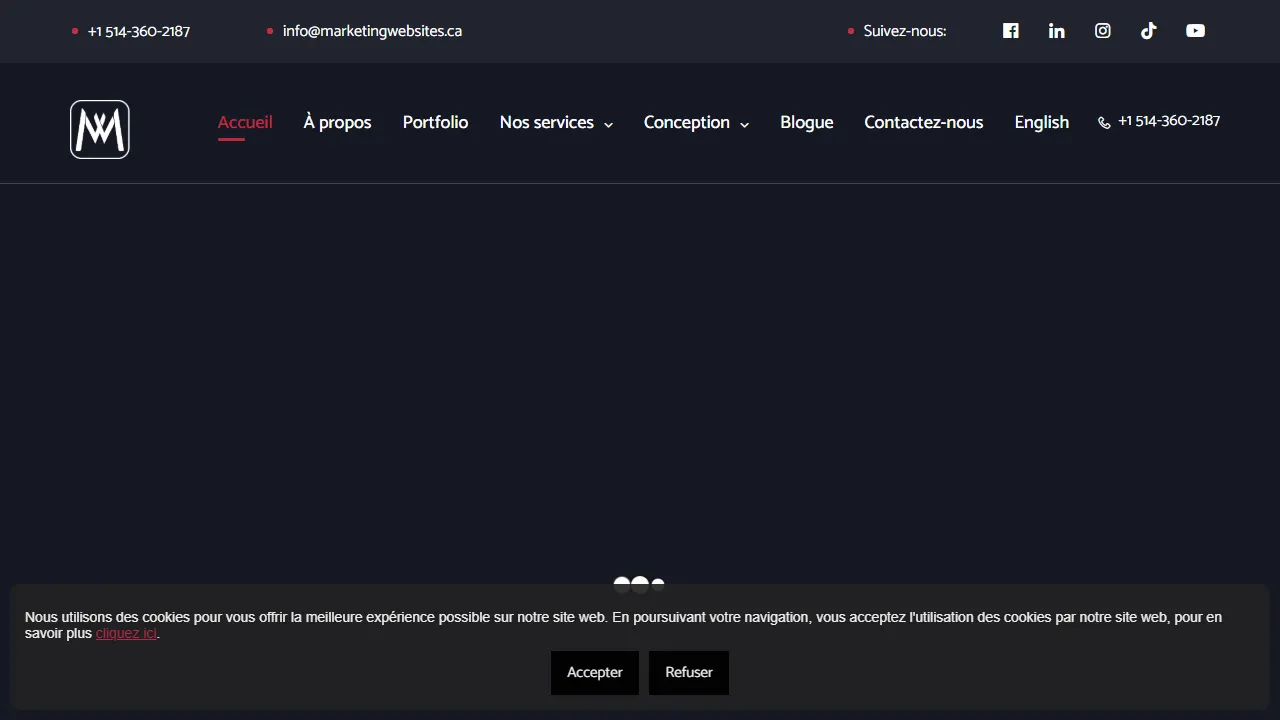Expand the Nos services dropdown menu
This screenshot has width=1280, height=720.
[547, 122]
